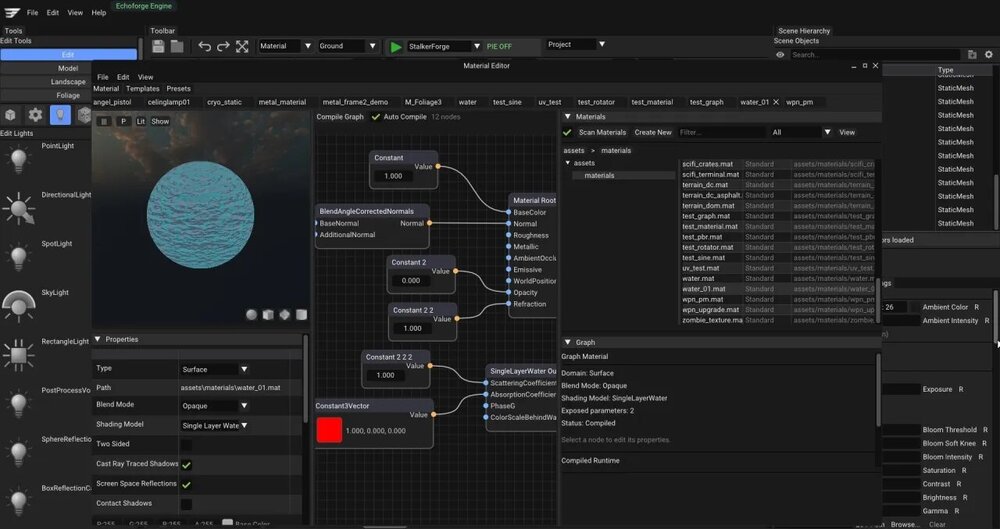Open the main File menu
The width and height of the screenshot is (1000, 529).
(32, 13)
